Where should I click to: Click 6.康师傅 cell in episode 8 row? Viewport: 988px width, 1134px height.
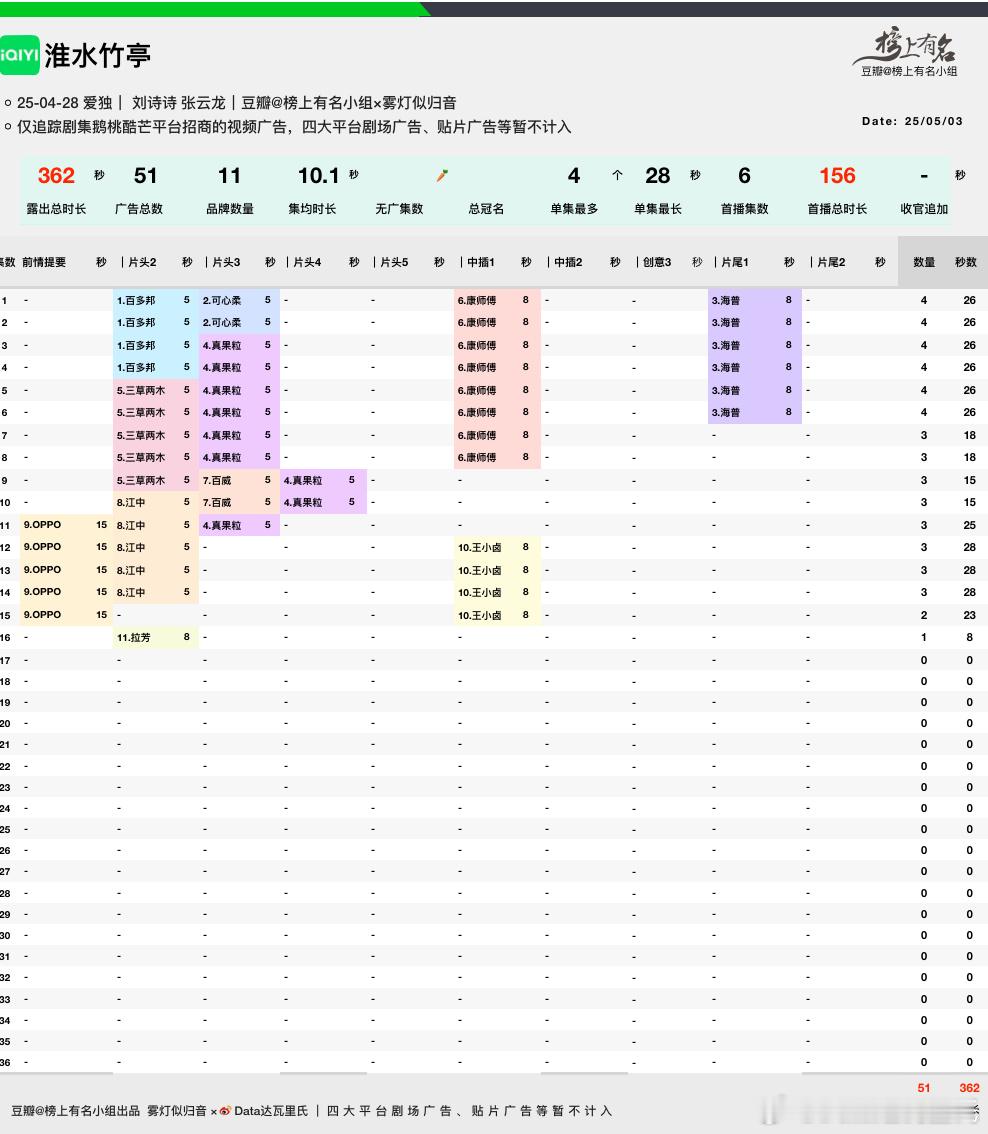(x=477, y=458)
